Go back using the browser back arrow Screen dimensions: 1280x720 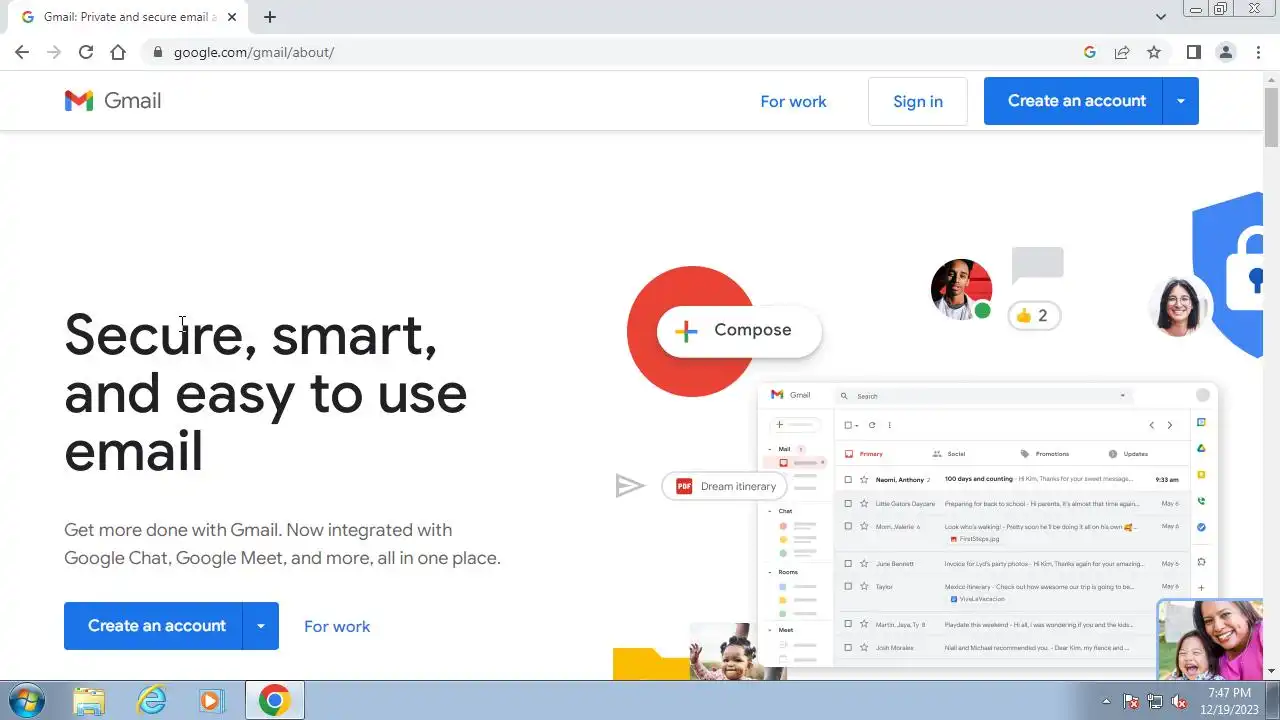pos(22,52)
